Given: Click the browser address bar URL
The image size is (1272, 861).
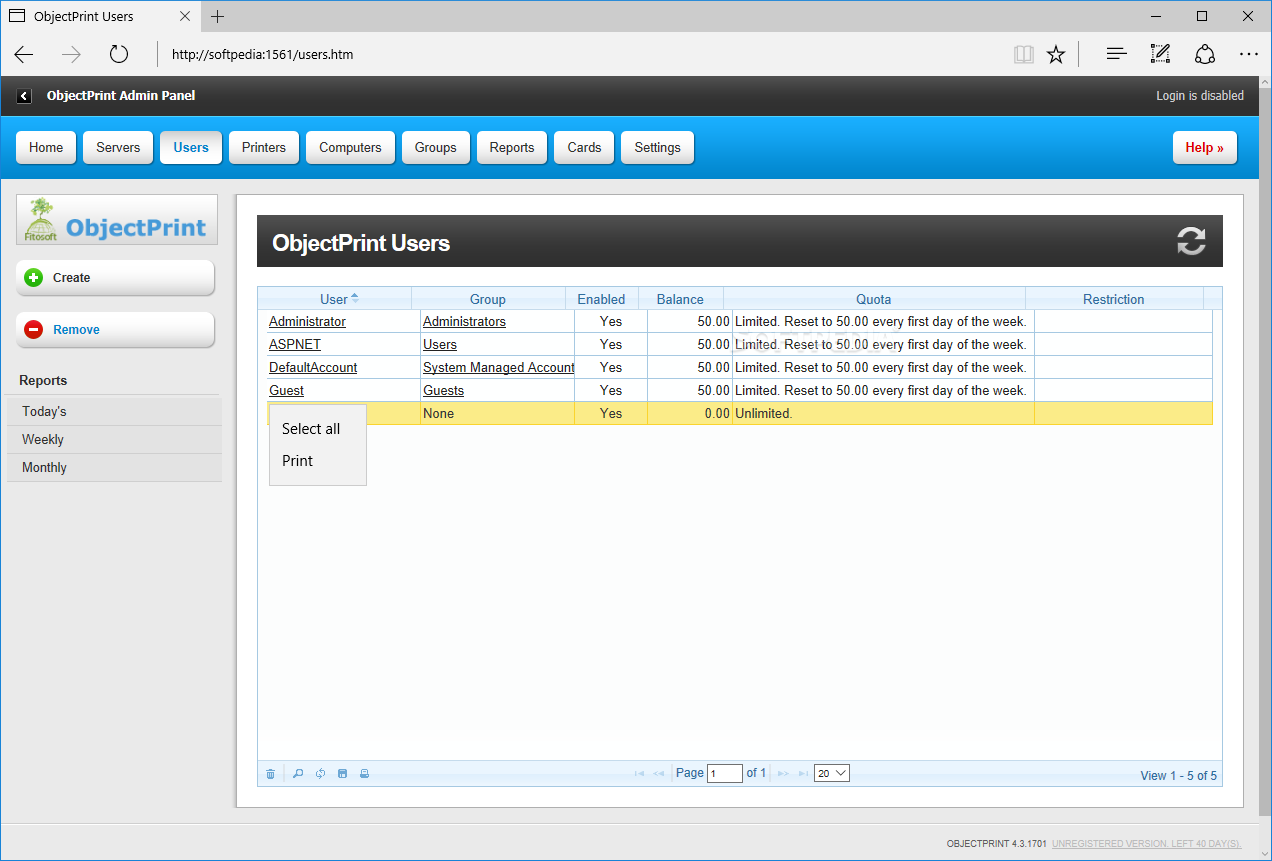Looking at the screenshot, I should point(263,54).
